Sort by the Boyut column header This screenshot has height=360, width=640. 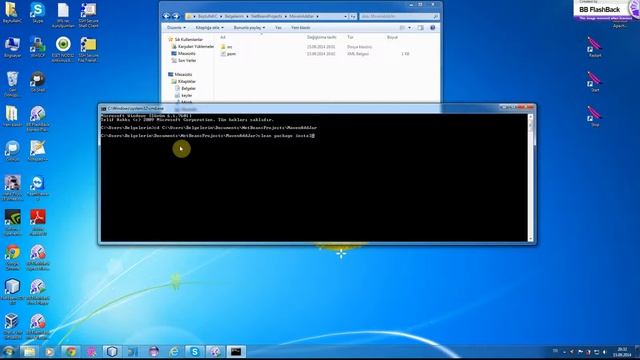tap(392, 37)
